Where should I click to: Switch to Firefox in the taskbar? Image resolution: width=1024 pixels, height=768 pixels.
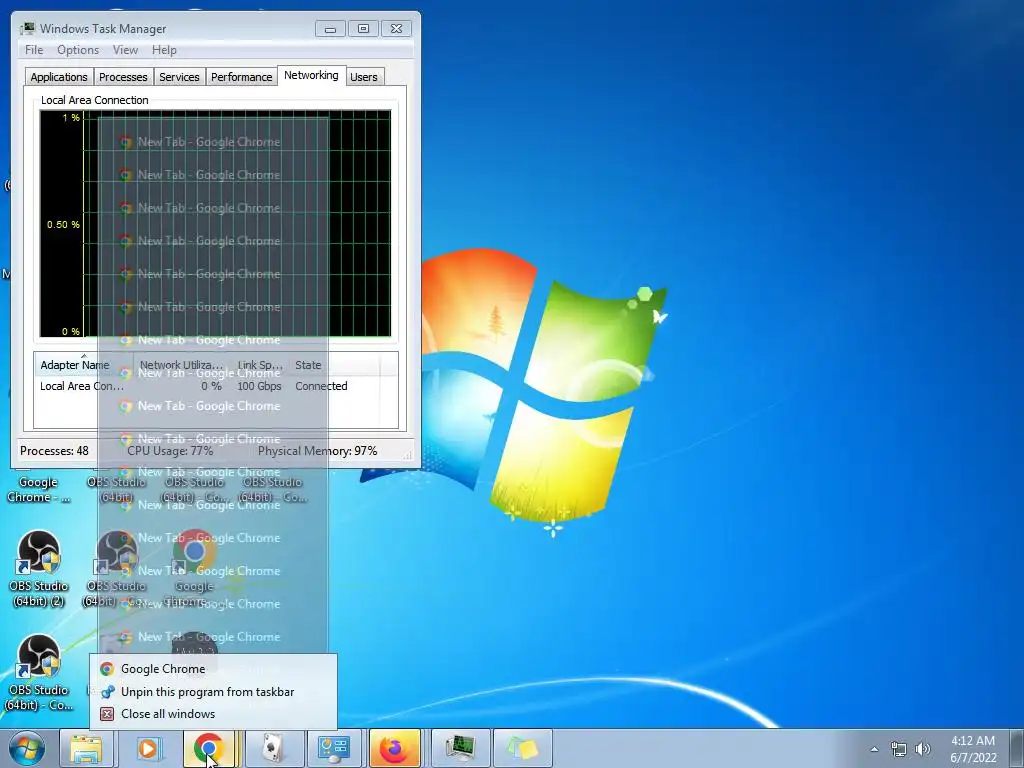coord(394,748)
